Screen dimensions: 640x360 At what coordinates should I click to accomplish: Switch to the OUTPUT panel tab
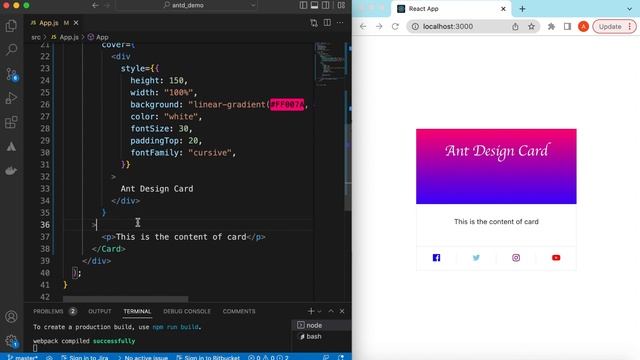tap(100, 311)
